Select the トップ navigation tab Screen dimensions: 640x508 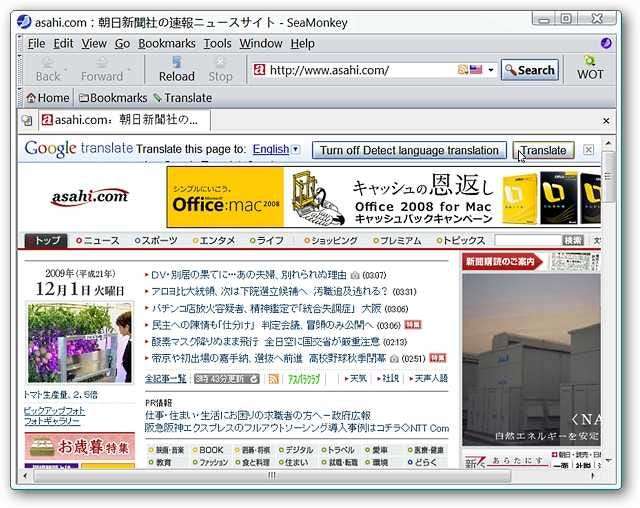[x=46, y=240]
